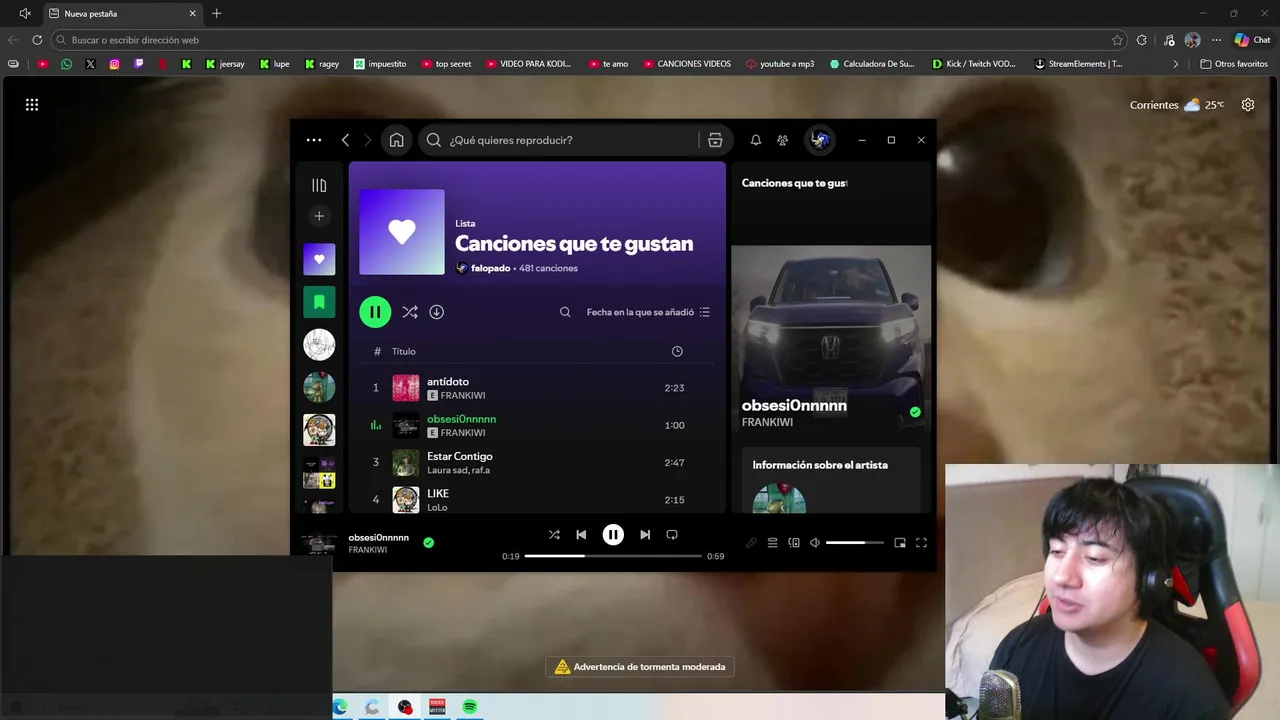The height and width of the screenshot is (720, 1280).
Task: Add page to favorites with star icon
Action: click(x=1117, y=40)
